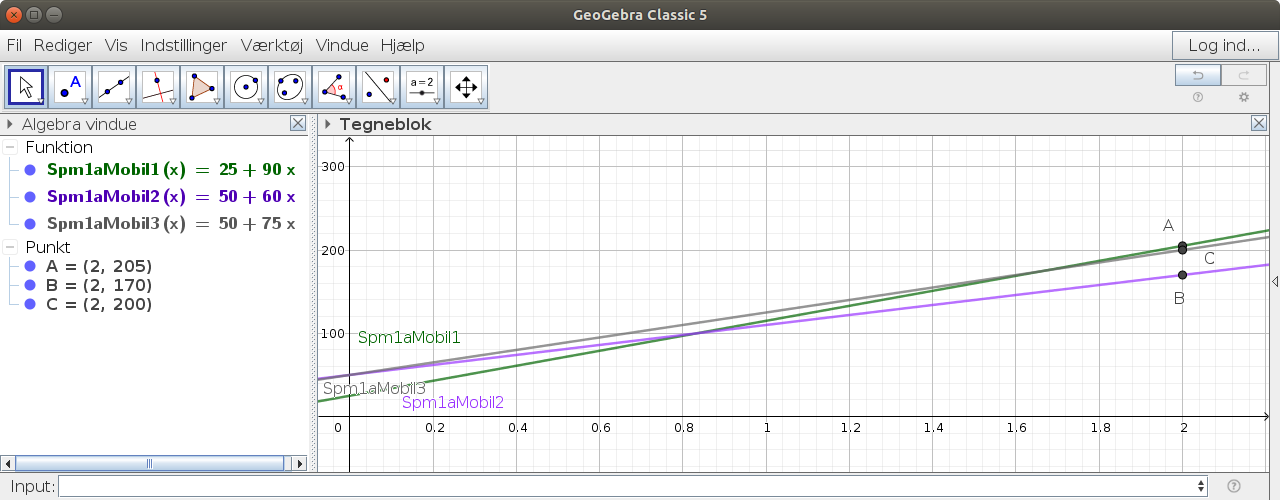
Task: Select function Spm1aMobil1(x) = 25 + 90 x
Action: click(x=171, y=170)
